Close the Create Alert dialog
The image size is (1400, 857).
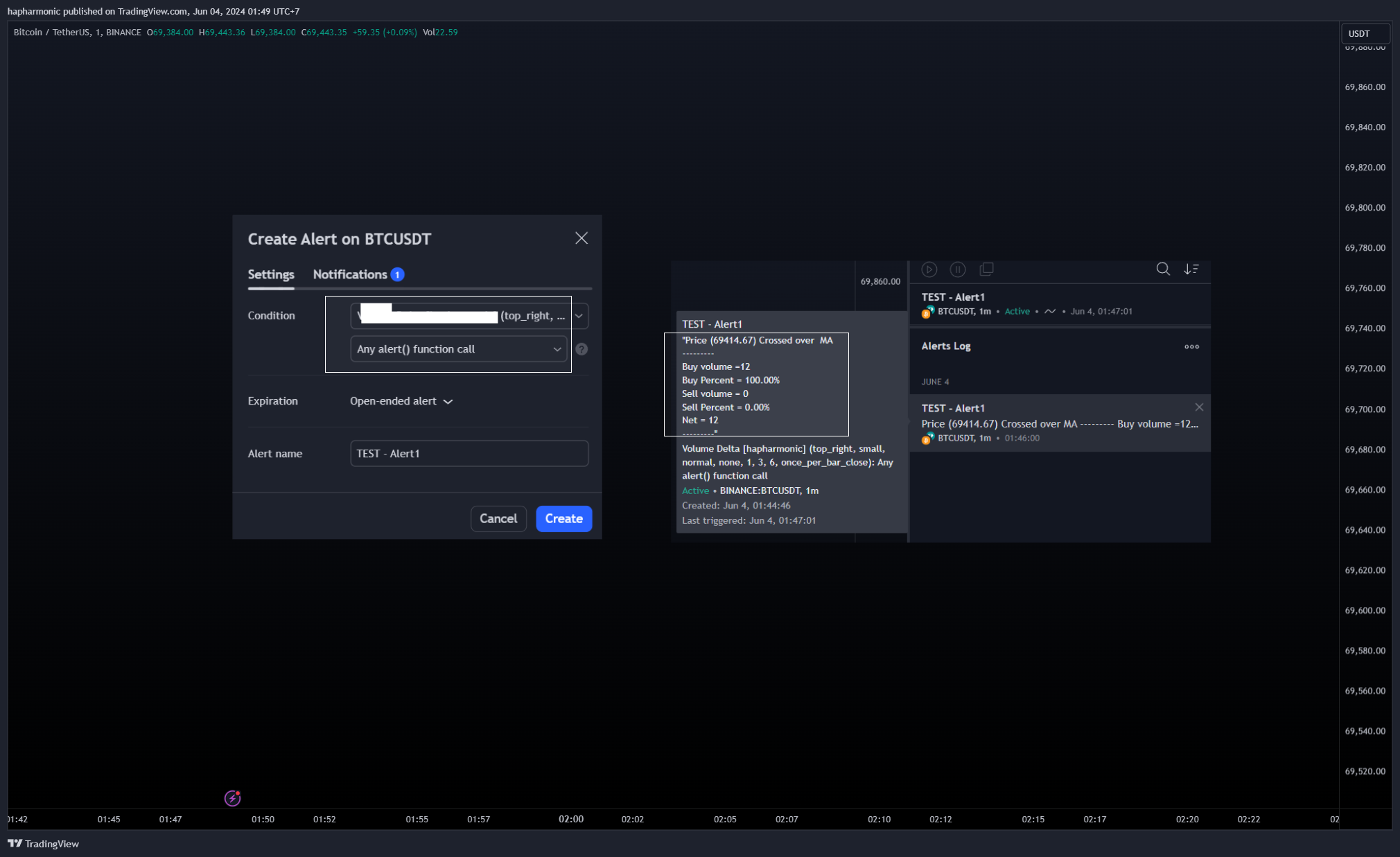click(581, 238)
